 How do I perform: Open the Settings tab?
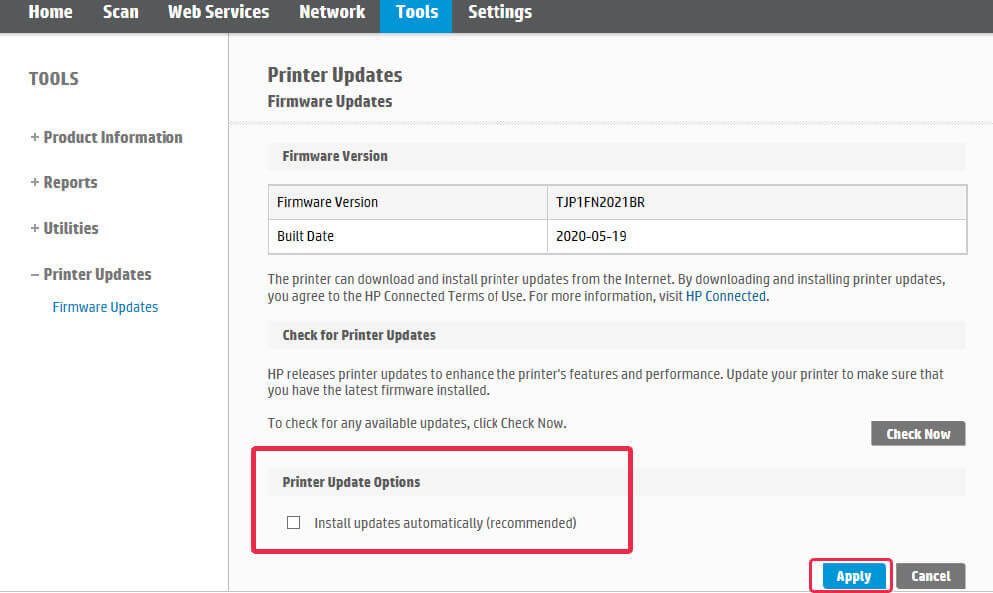point(500,12)
